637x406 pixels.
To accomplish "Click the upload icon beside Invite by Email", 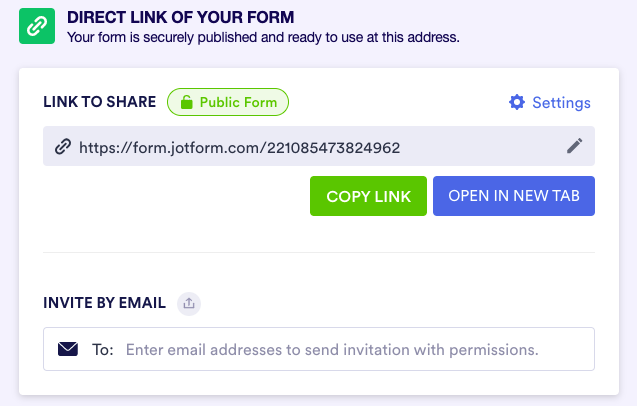I will pos(189,303).
